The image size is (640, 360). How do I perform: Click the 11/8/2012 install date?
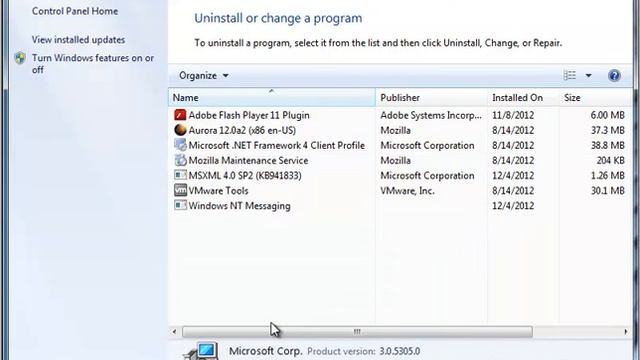coord(513,115)
